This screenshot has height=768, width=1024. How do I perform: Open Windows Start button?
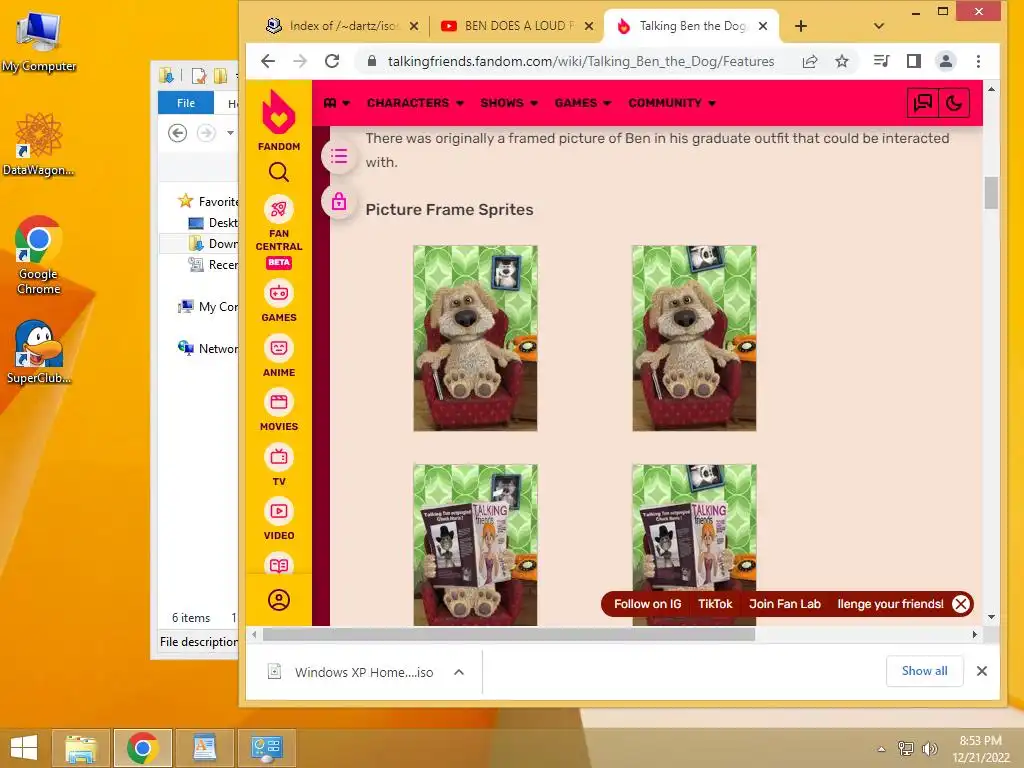[24, 748]
